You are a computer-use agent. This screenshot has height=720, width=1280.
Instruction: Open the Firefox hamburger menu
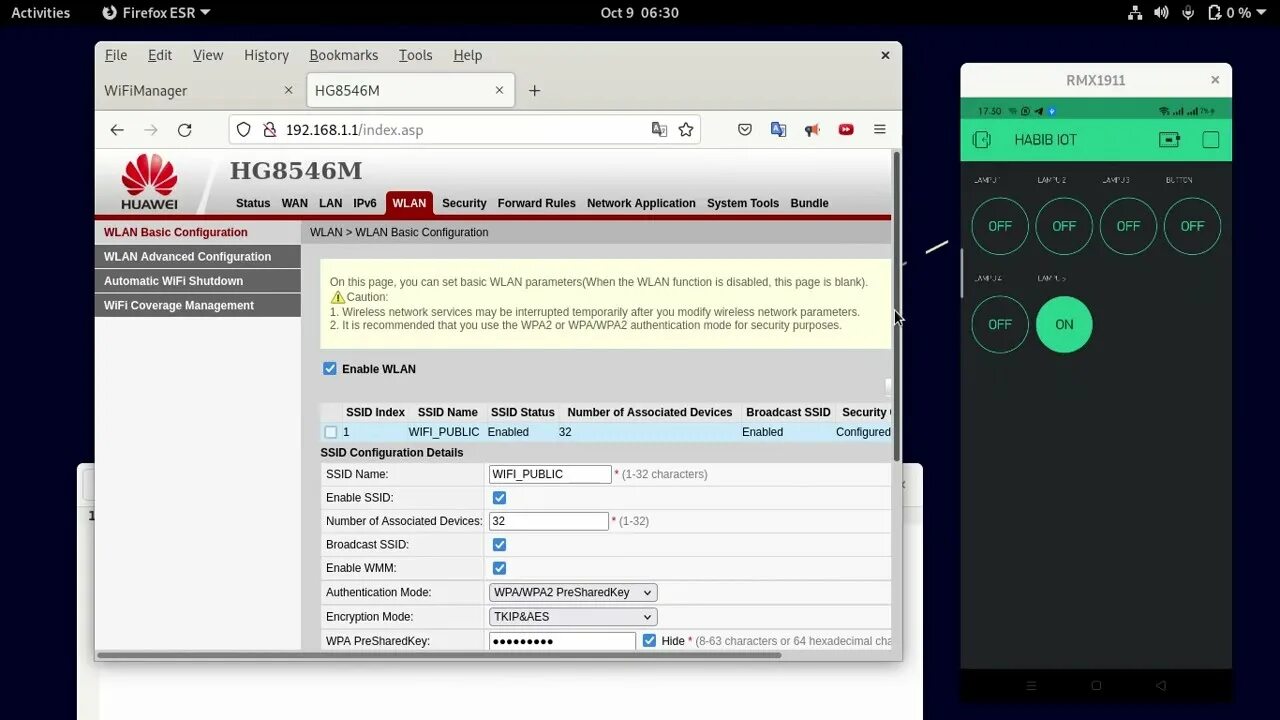tap(880, 130)
